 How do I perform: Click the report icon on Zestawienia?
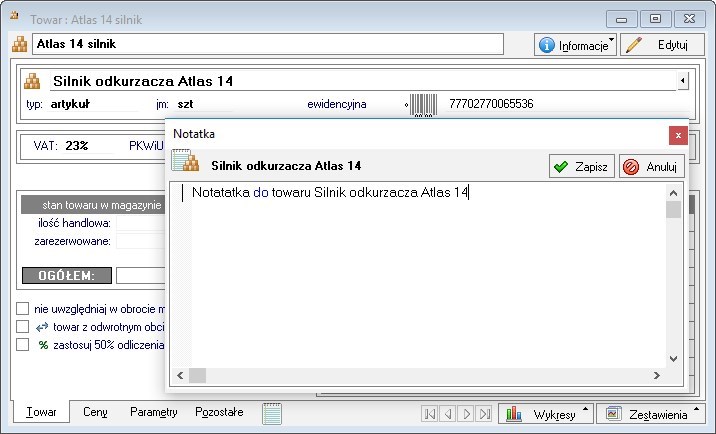613,413
